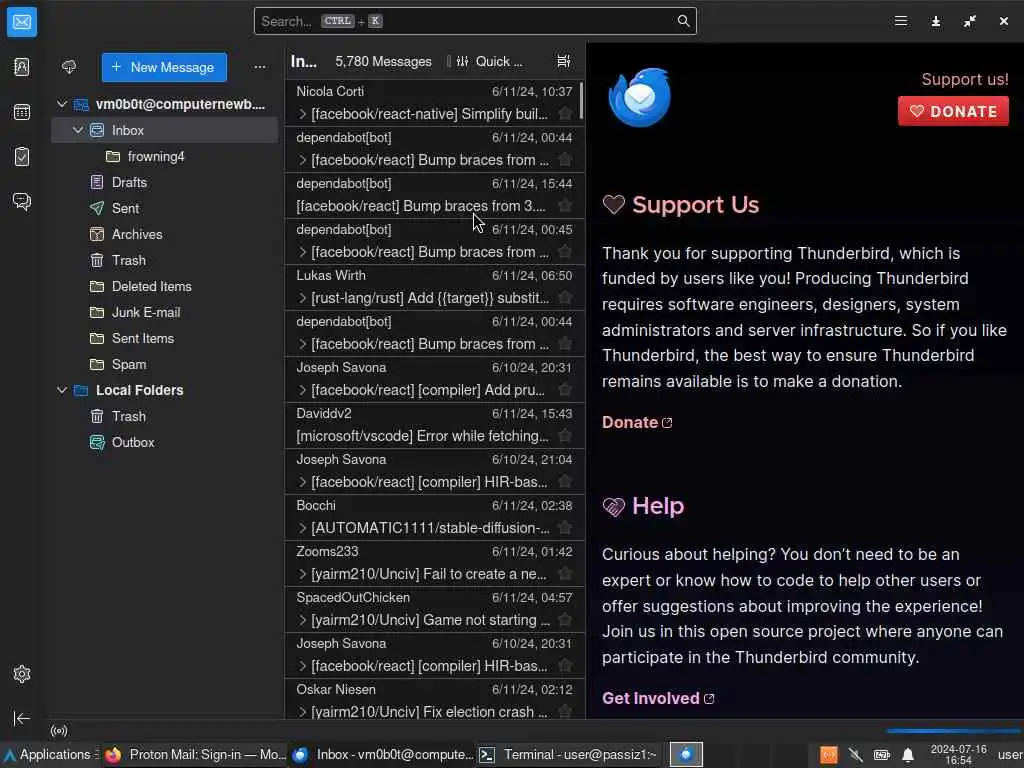Expand the SpacedOutChicken thread
The width and height of the screenshot is (1024, 768).
302,620
